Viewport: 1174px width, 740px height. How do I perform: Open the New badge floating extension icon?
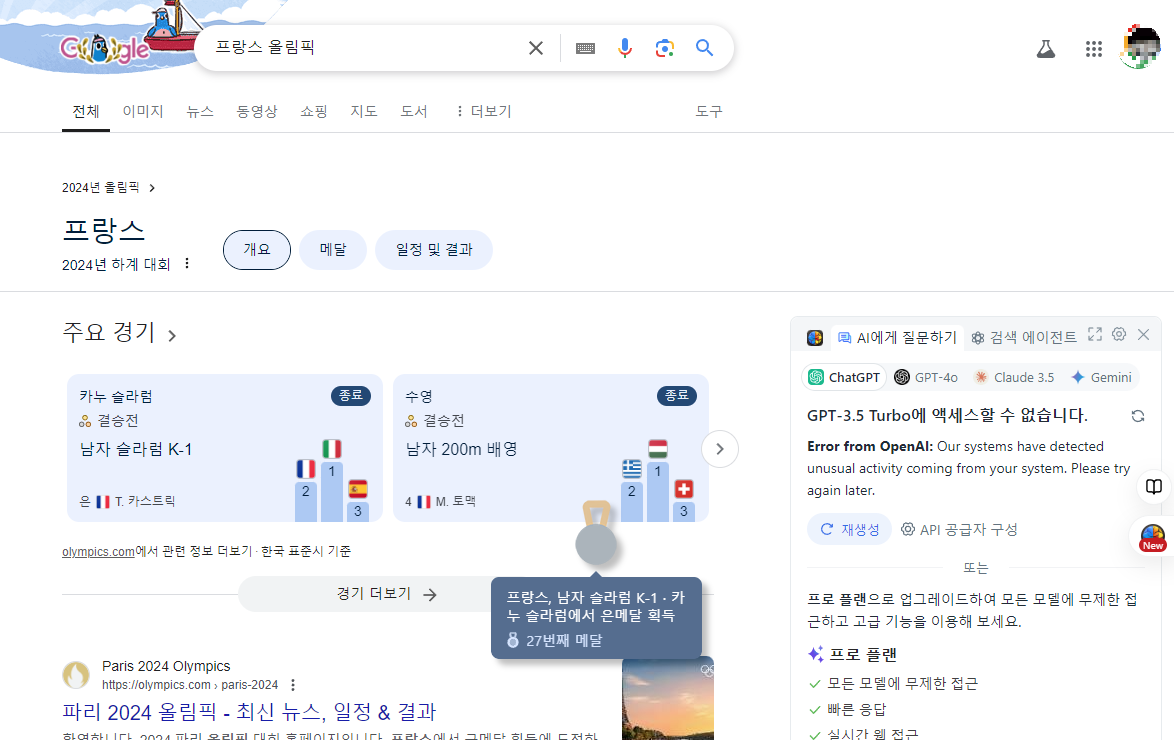tap(1152, 537)
